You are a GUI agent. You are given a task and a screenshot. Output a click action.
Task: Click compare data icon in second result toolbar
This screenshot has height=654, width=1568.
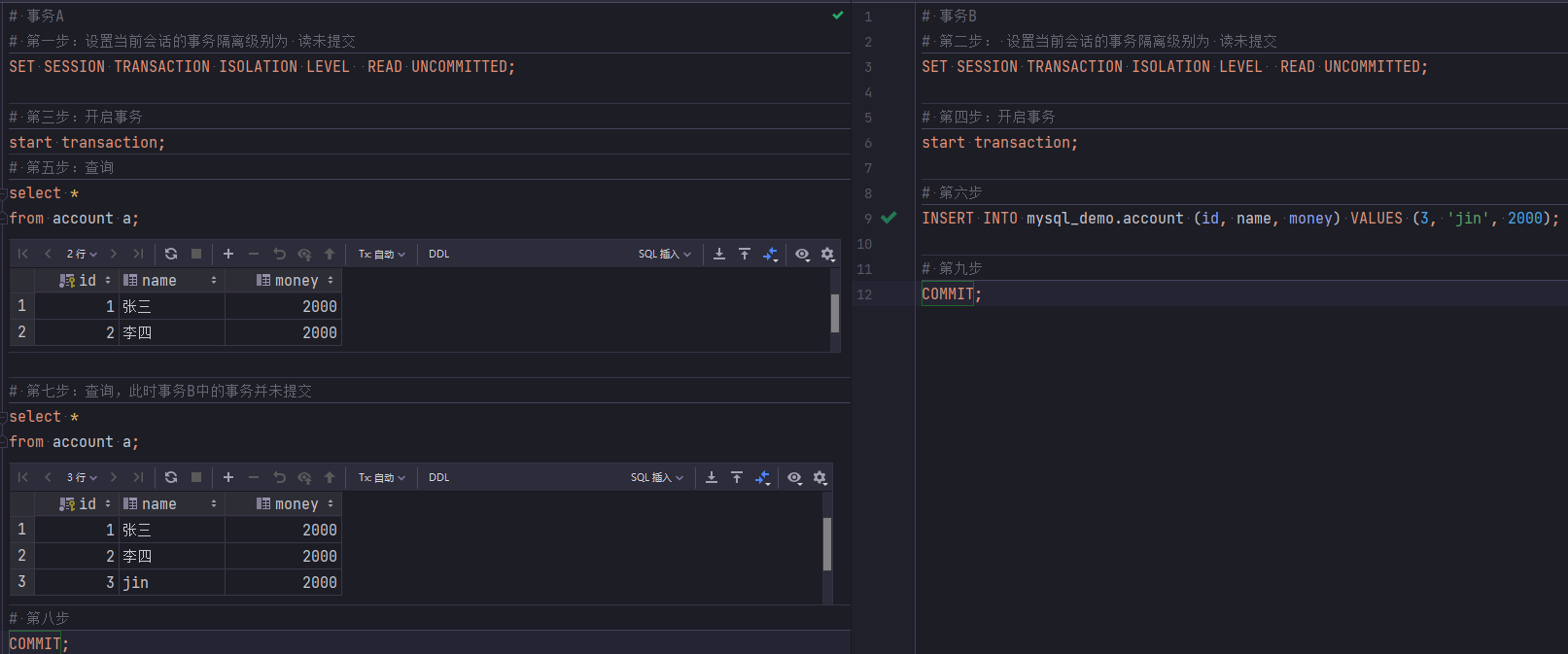(x=762, y=477)
